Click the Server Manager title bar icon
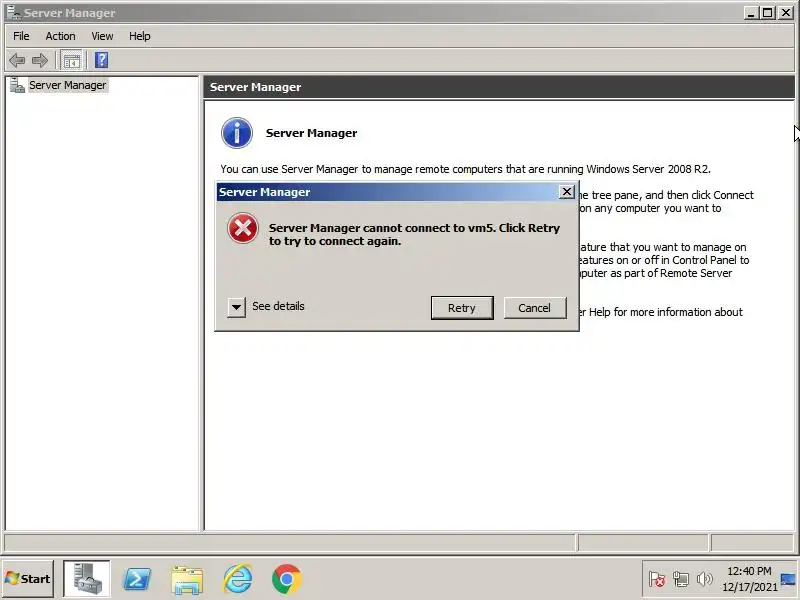 pos(14,12)
